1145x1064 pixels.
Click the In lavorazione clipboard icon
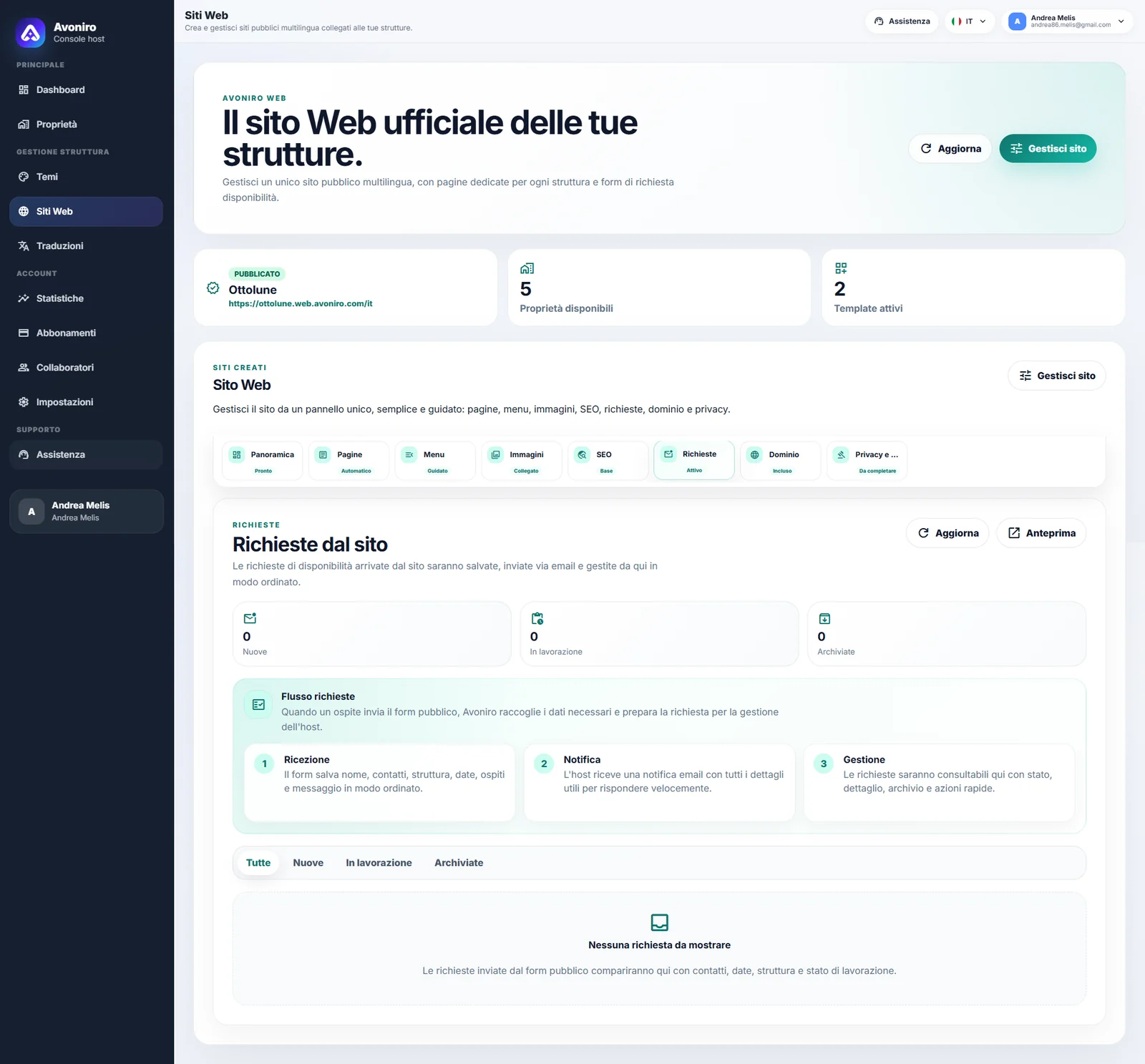click(537, 618)
